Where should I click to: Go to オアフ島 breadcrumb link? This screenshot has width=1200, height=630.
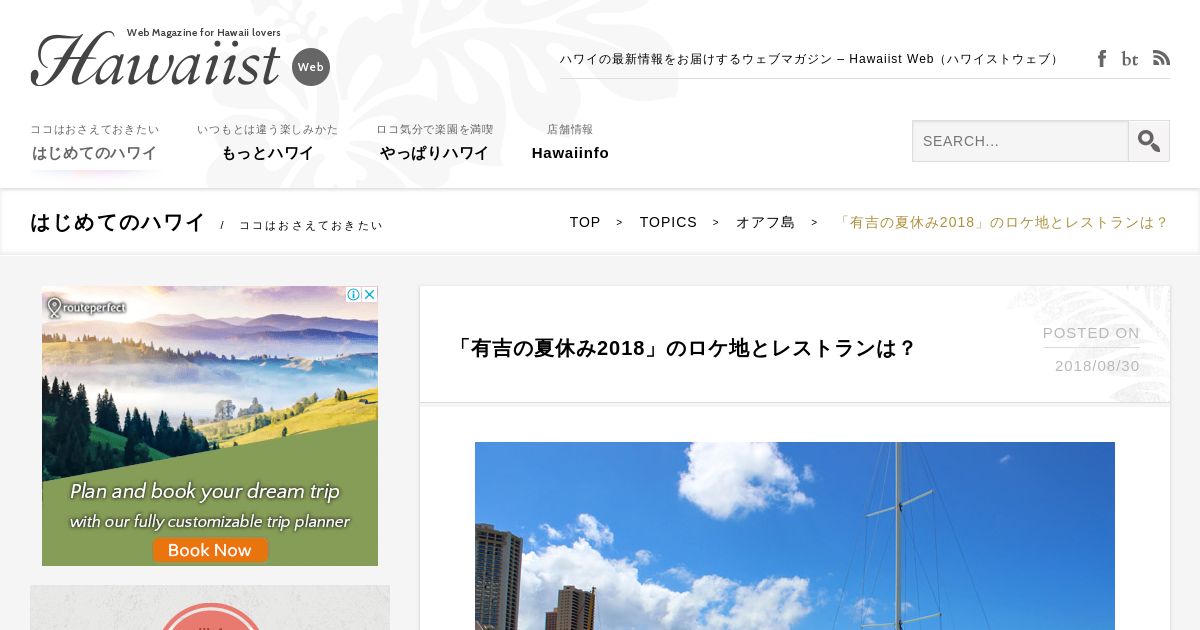coord(765,222)
